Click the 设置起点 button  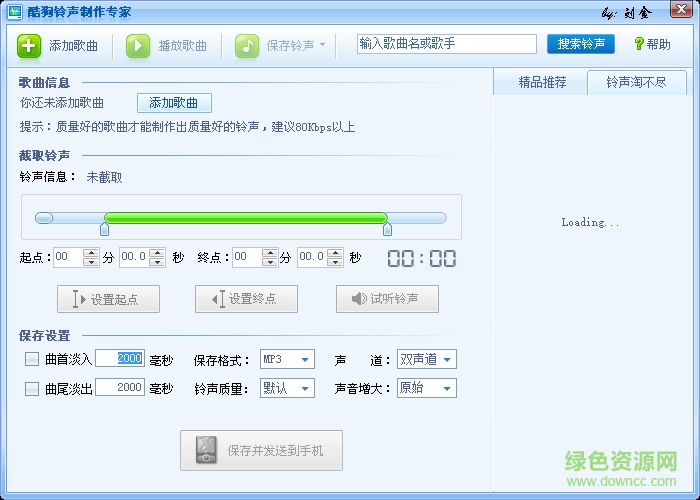108,299
